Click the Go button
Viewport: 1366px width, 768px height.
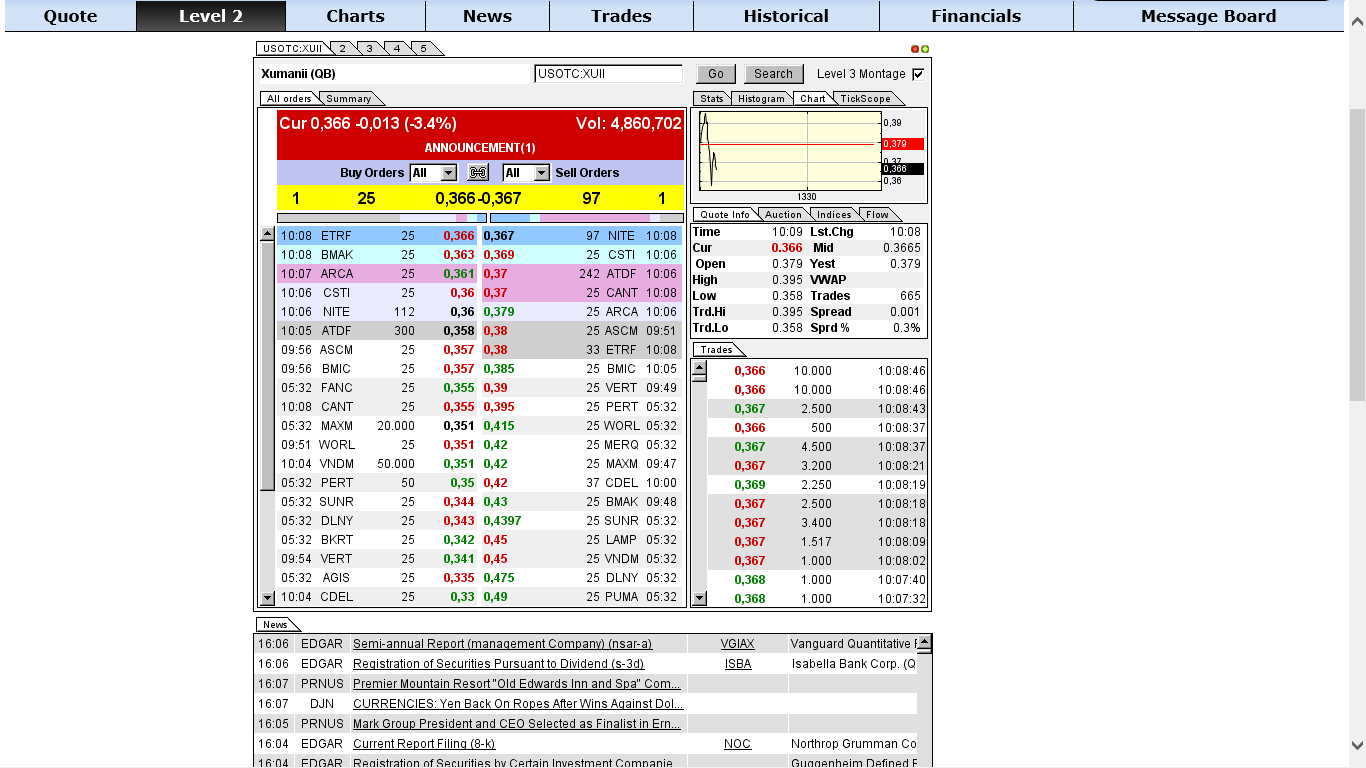click(716, 74)
